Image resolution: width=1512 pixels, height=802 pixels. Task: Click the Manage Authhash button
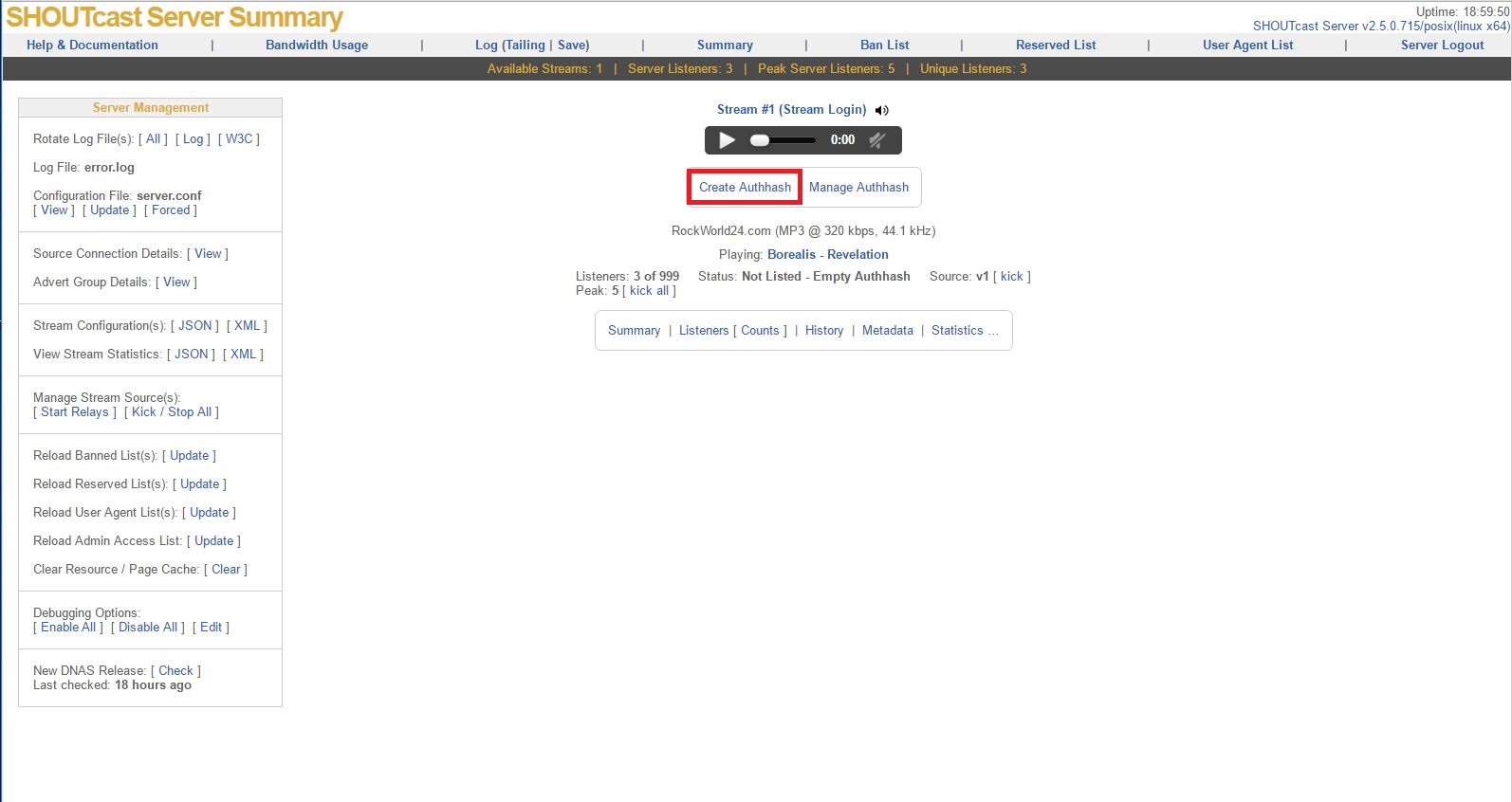point(858,187)
